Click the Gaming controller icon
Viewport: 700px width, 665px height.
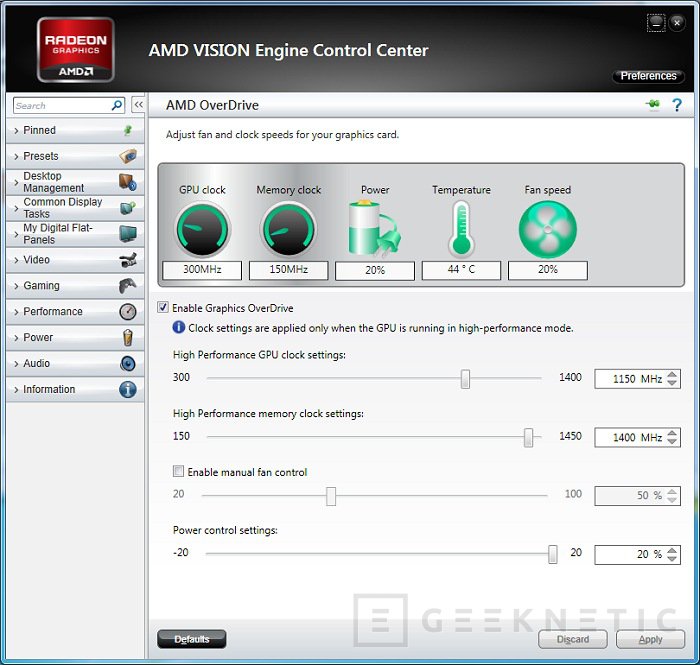click(128, 286)
